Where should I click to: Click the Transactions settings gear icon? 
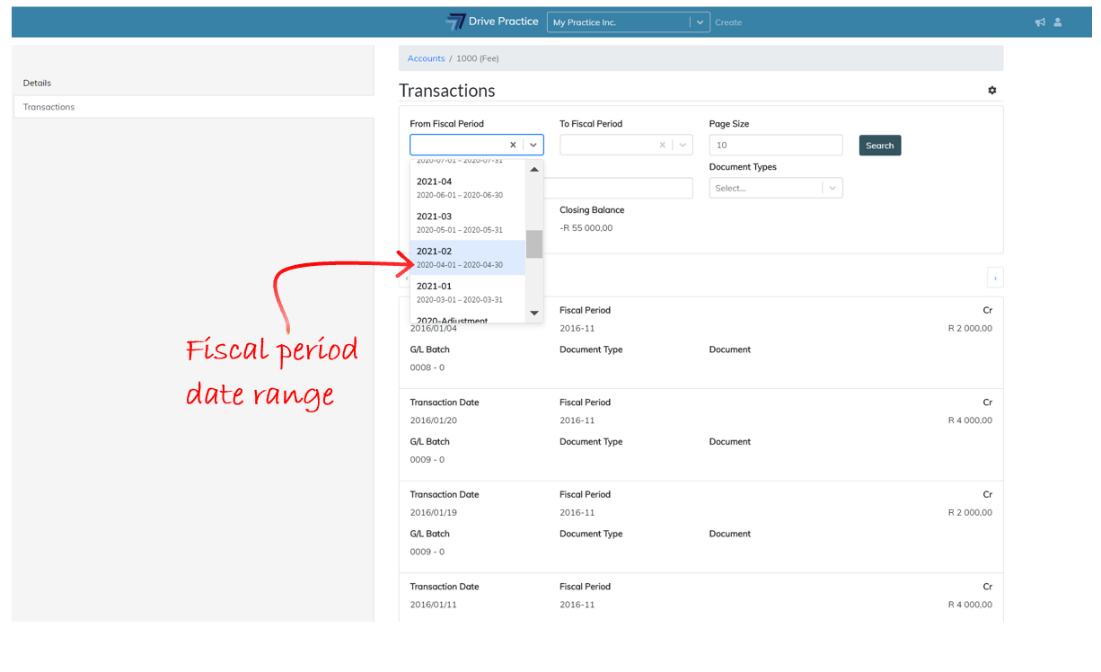click(x=992, y=90)
